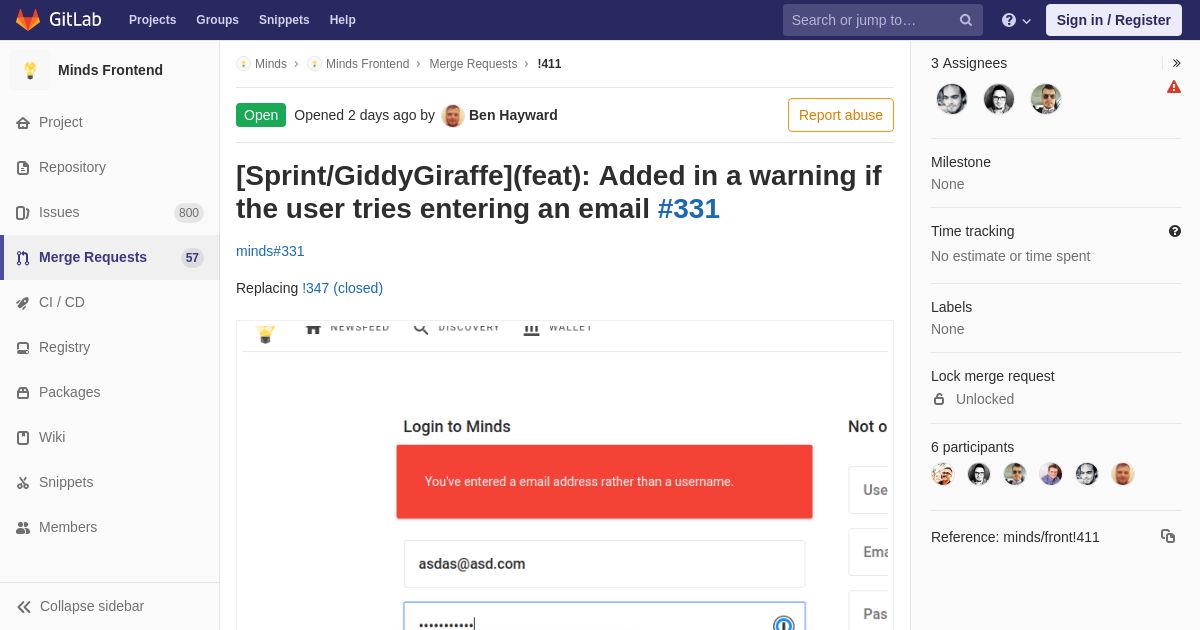The image size is (1200, 630).
Task: Click the red warning triangle icon
Action: point(1174,87)
